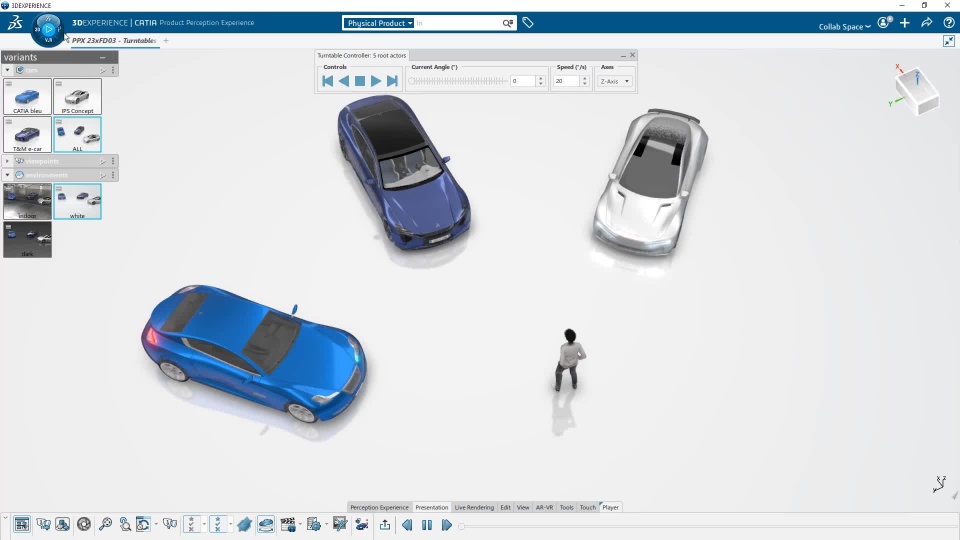Open the tag icon beside search

528,23
